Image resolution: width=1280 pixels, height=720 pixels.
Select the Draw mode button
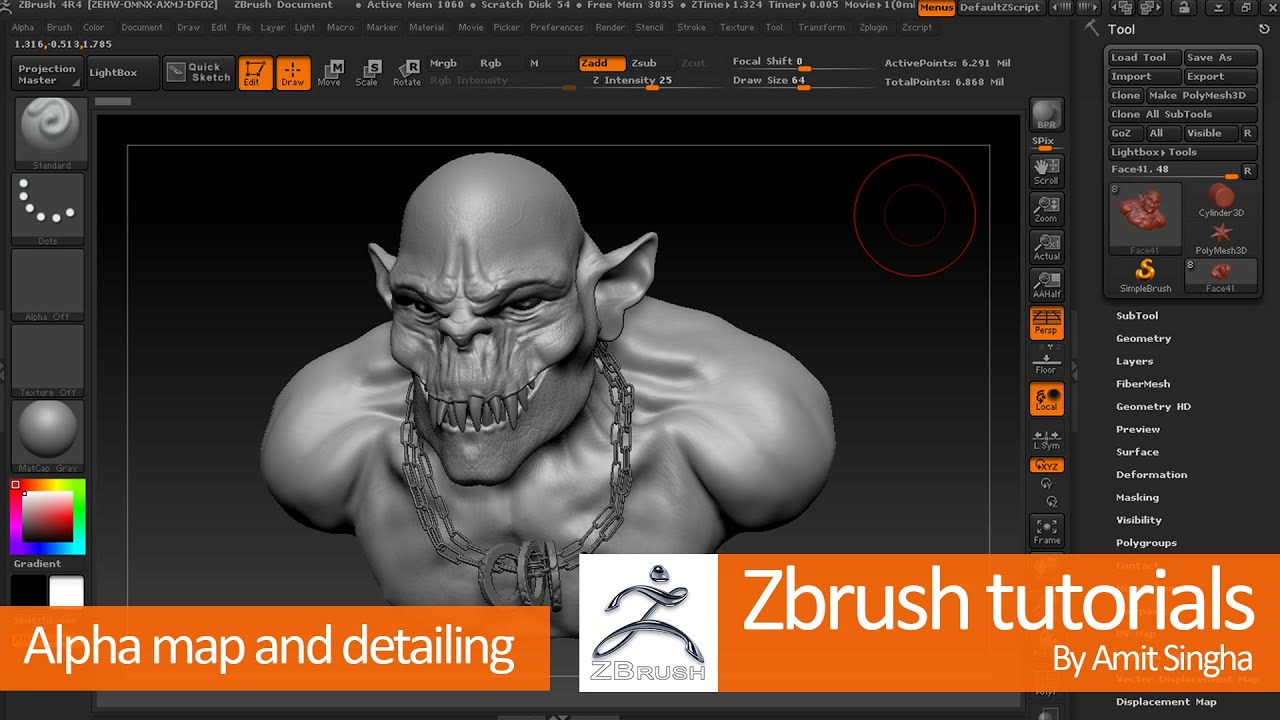click(292, 73)
